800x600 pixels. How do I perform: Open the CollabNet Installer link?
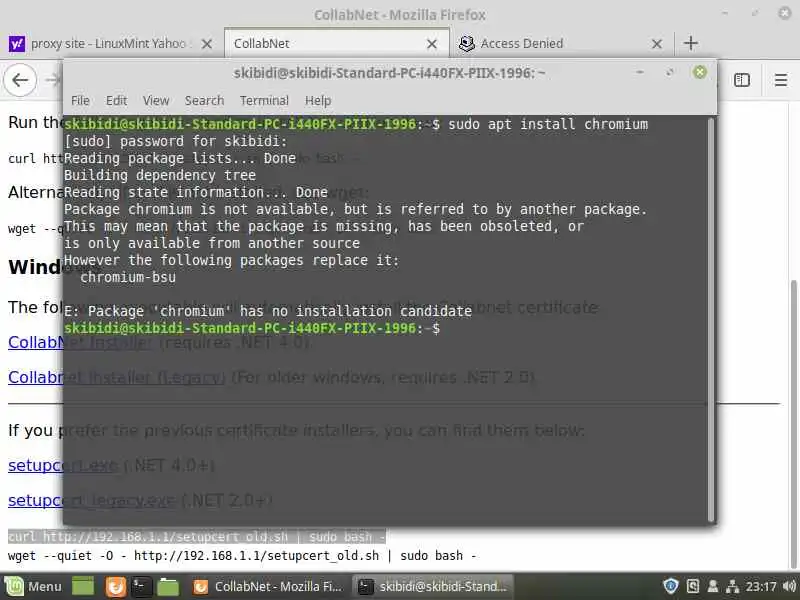point(80,342)
